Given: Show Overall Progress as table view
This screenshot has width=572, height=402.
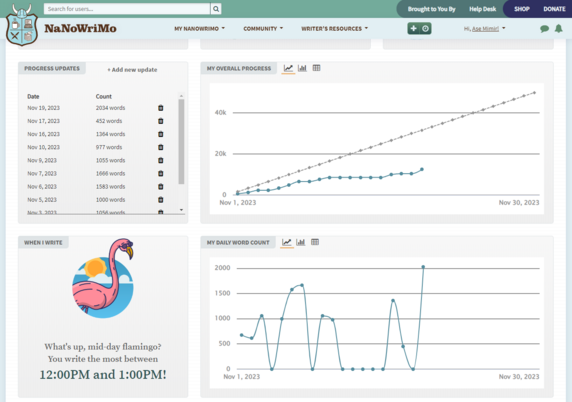Looking at the screenshot, I should pos(317,68).
